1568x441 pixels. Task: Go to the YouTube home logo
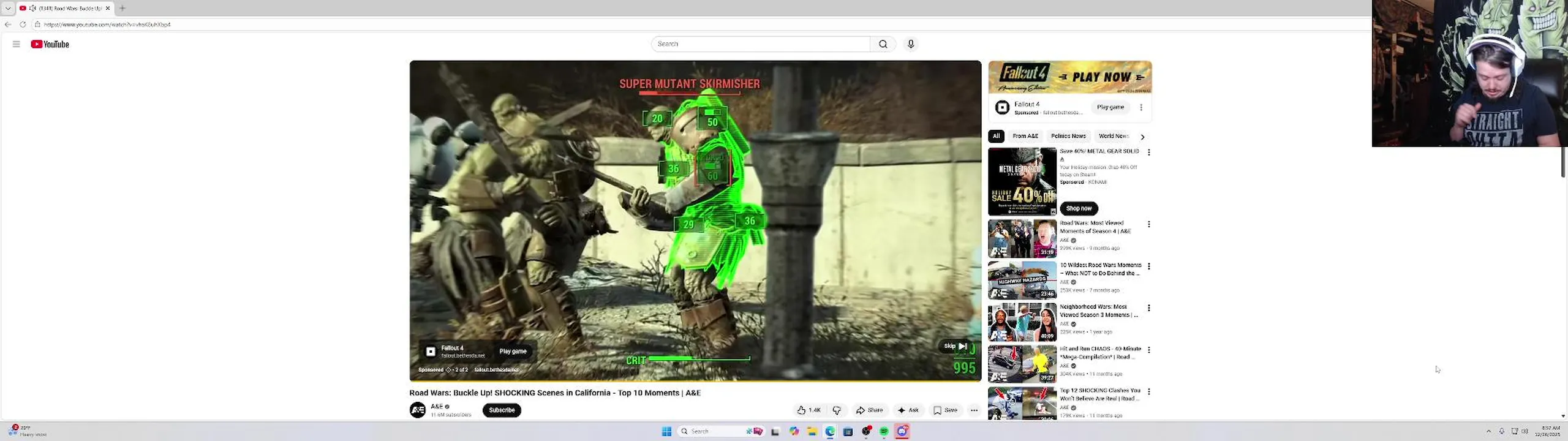tap(50, 44)
